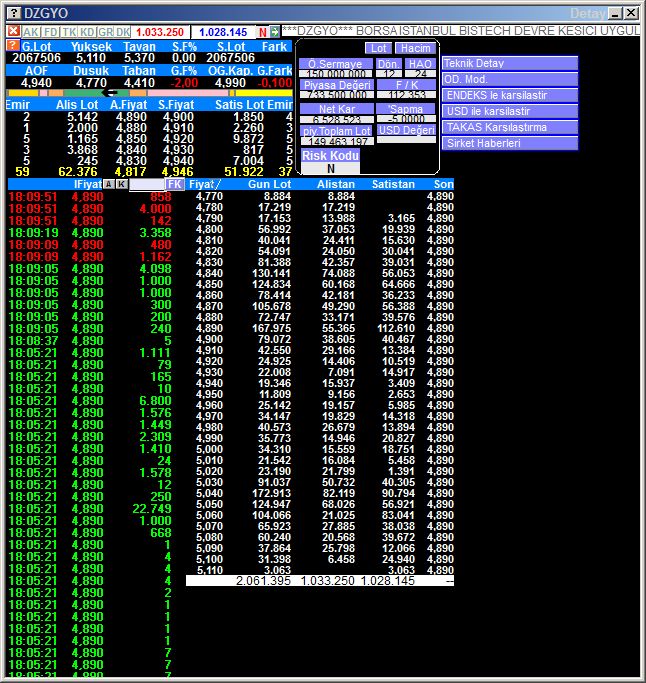This screenshot has width=646, height=683.
Task: Open Teknik Detay
Action: click(x=510, y=63)
